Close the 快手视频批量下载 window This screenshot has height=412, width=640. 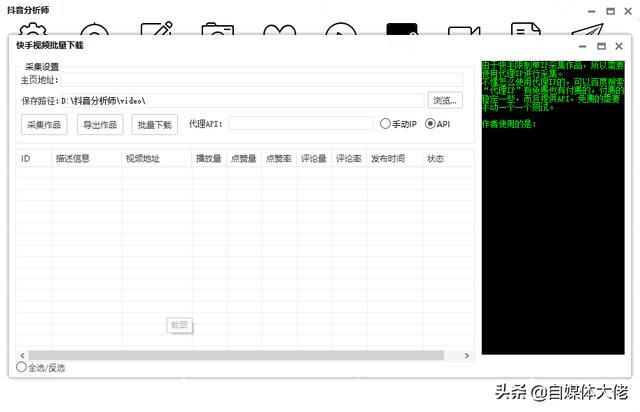619,46
